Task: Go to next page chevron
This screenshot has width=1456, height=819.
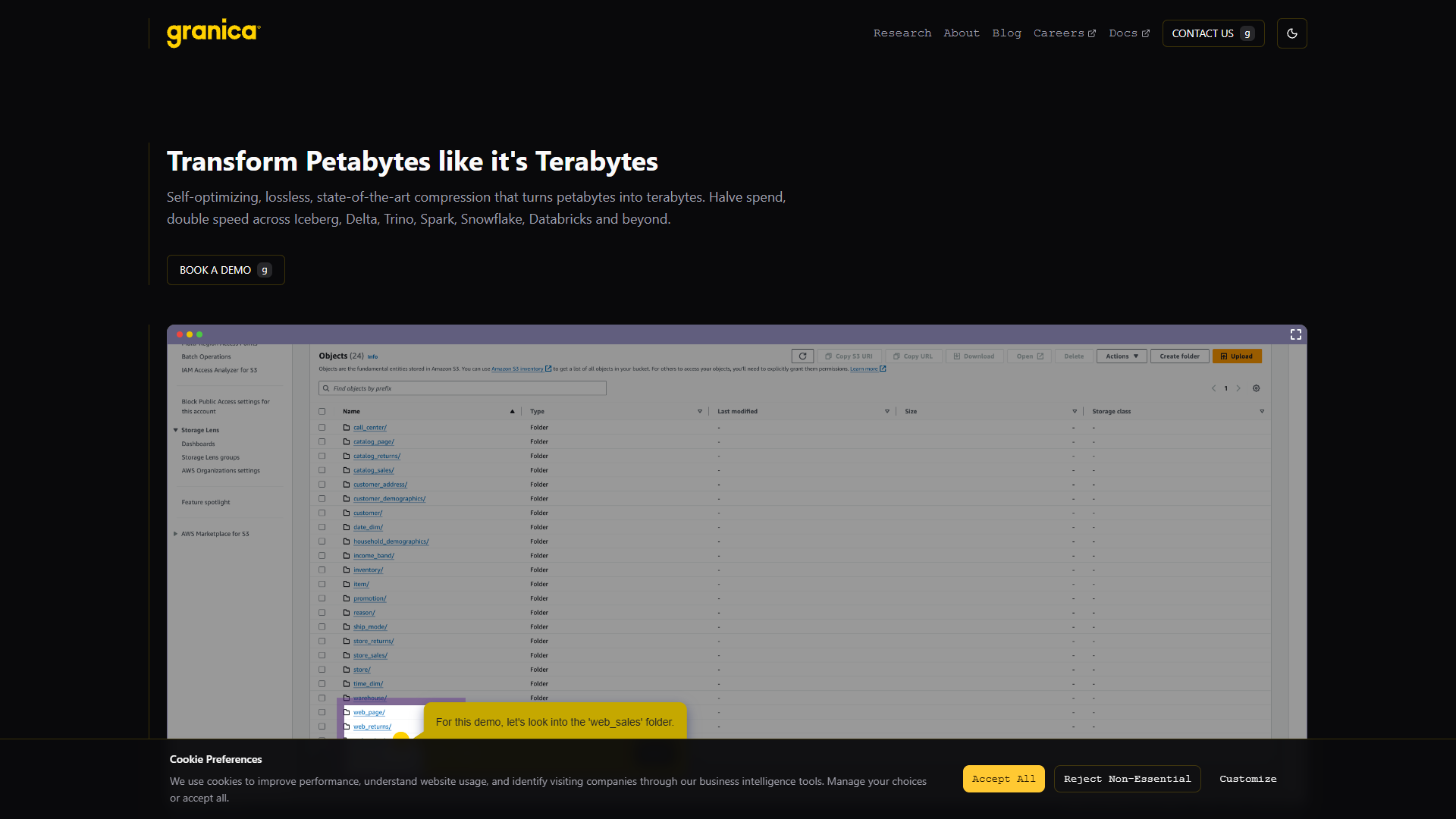Action: (x=1238, y=388)
